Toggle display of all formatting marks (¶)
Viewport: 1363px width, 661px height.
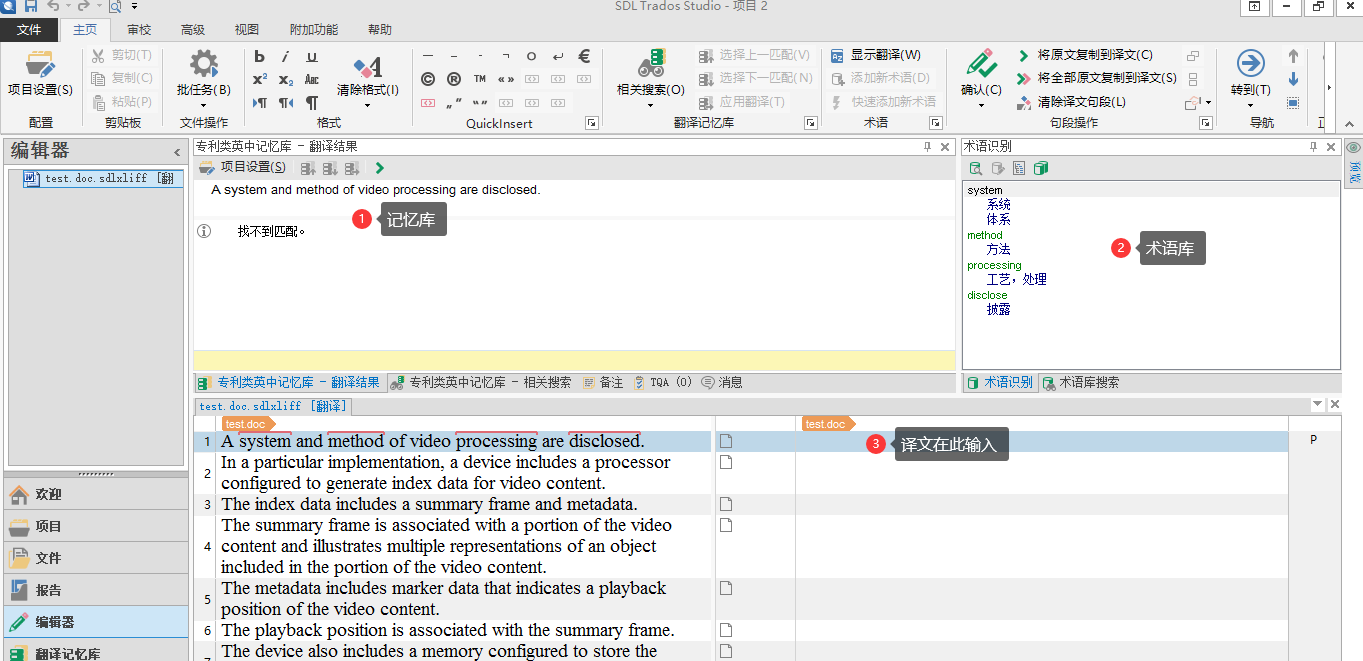[312, 102]
